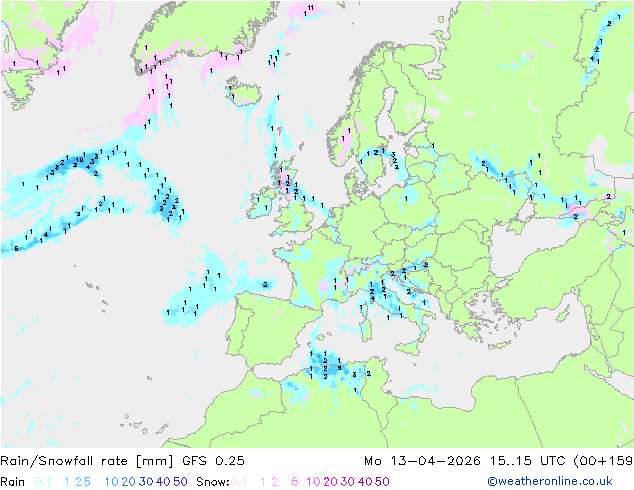Select the Snow legend 30 color value
This screenshot has width=634, height=490.
[x=347, y=482]
